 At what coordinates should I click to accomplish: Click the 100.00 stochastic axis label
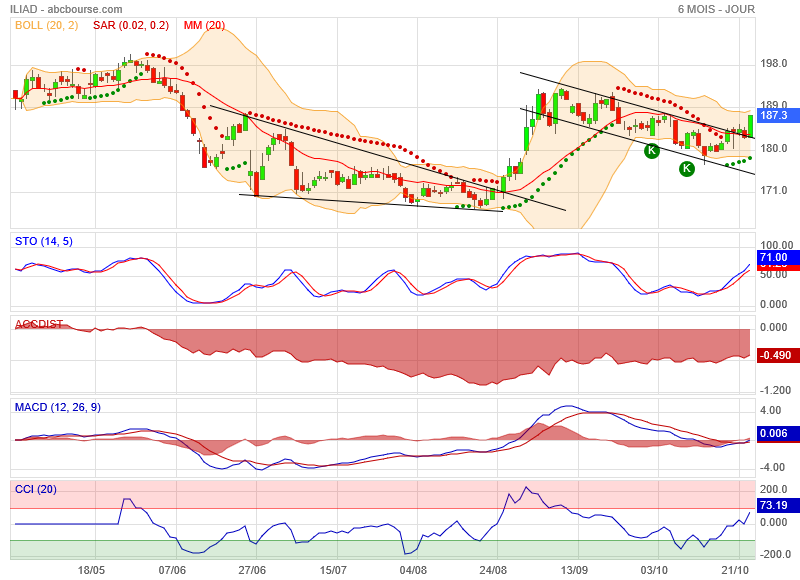point(777,245)
